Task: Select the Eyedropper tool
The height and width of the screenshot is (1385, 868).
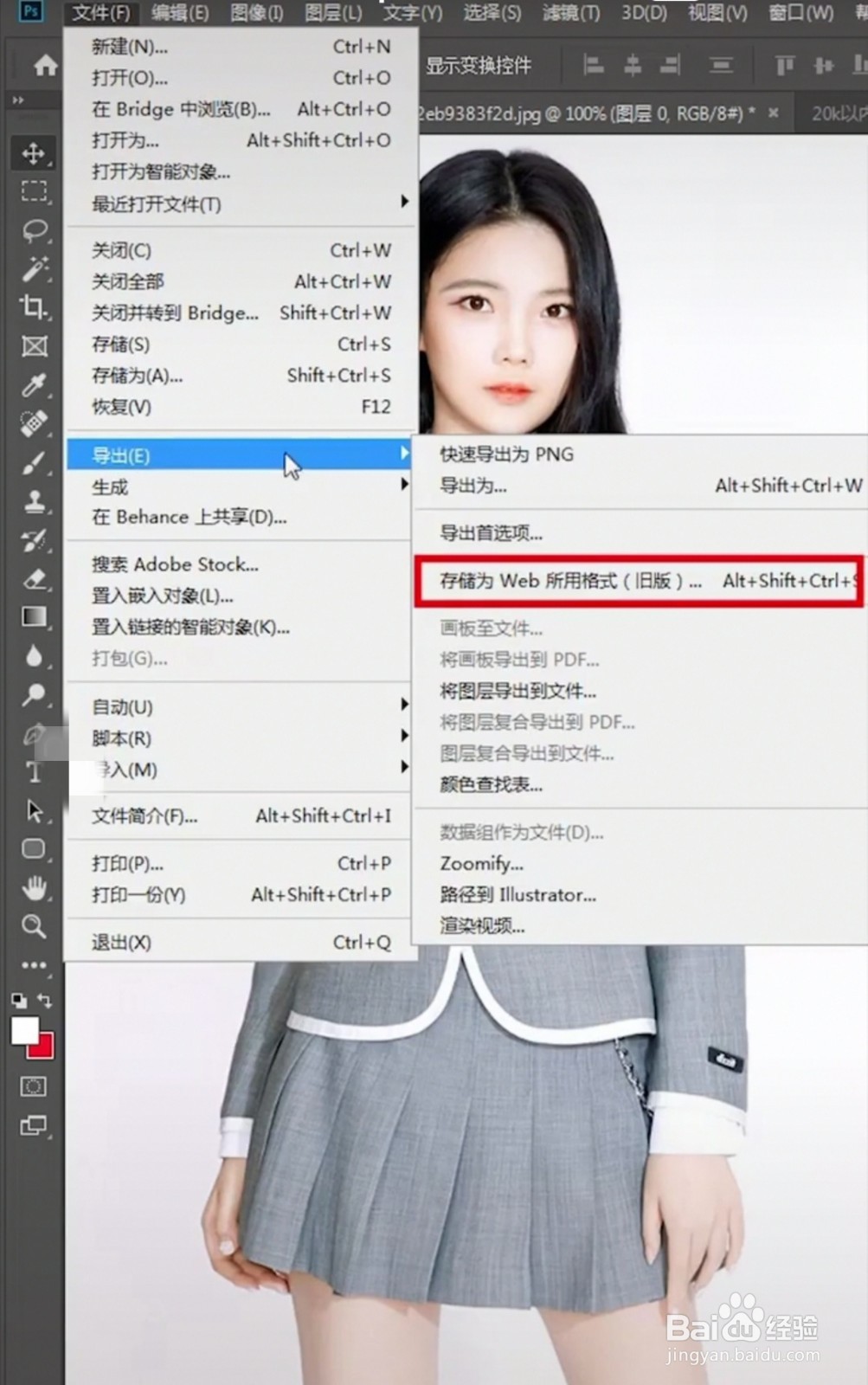Action: (x=34, y=385)
